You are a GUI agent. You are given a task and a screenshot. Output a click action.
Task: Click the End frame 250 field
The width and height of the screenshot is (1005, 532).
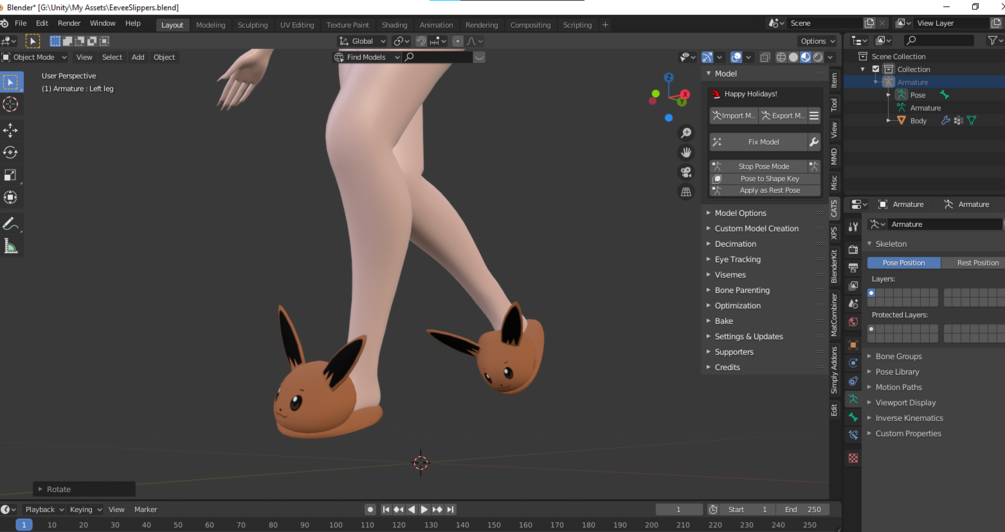802,510
